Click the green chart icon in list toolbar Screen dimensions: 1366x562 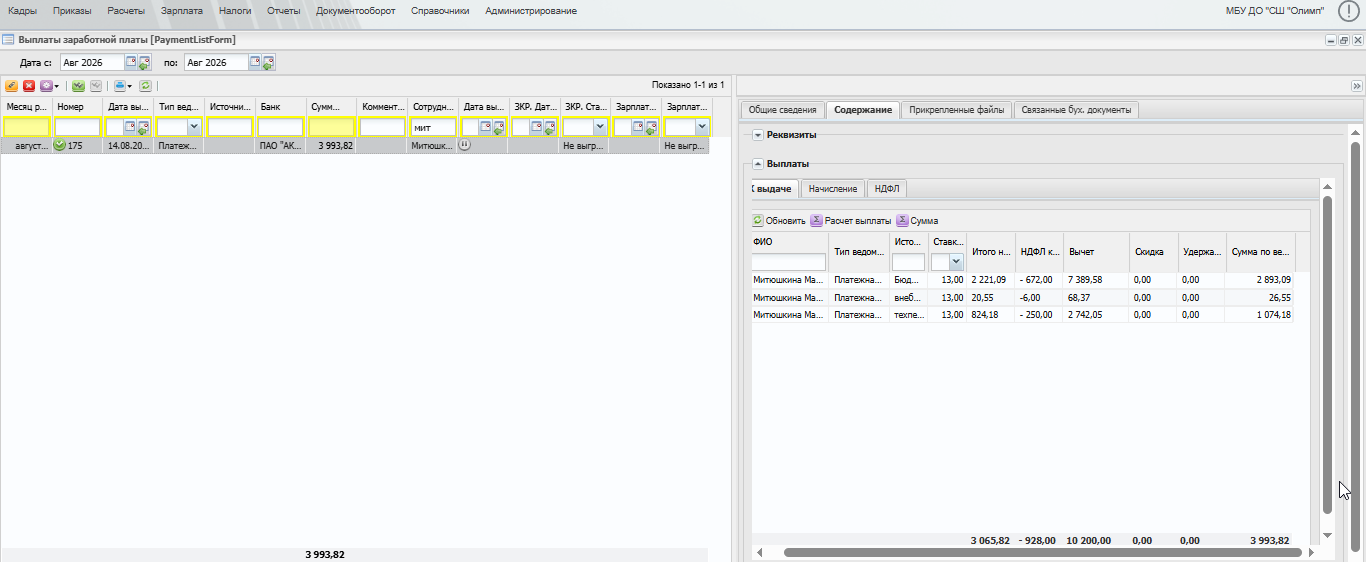coord(78,86)
